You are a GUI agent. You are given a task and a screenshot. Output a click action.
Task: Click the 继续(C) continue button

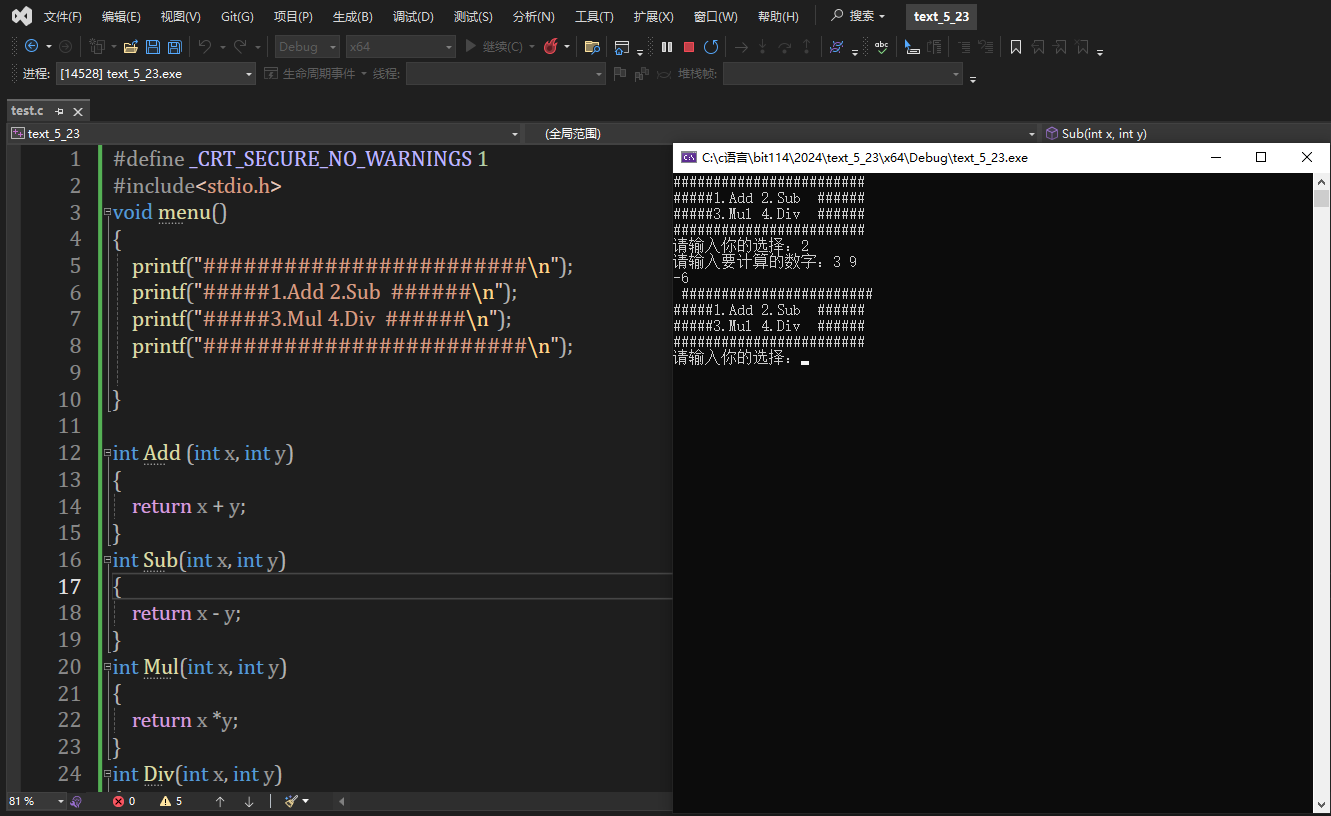click(494, 46)
